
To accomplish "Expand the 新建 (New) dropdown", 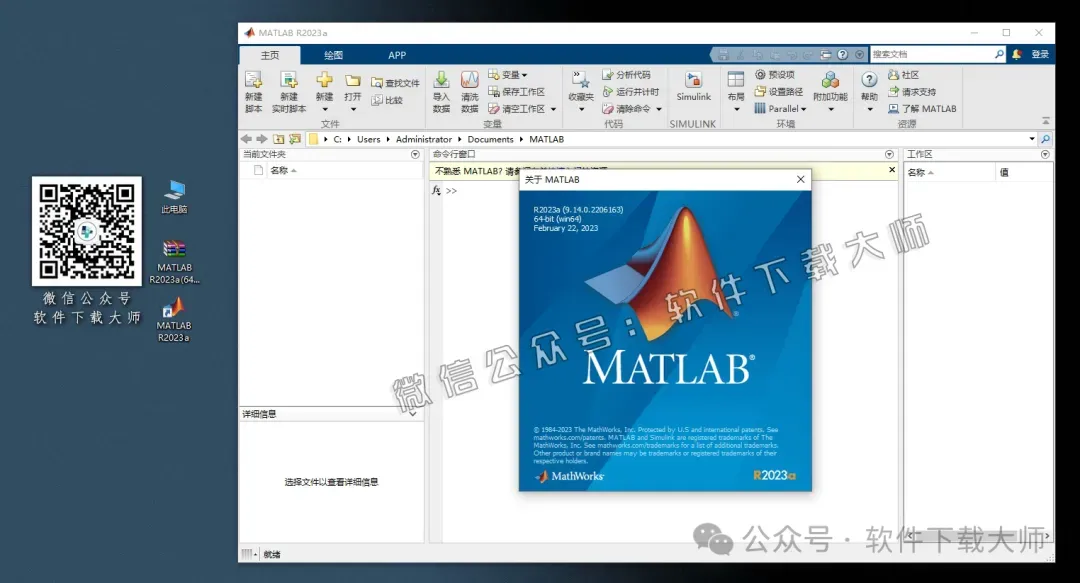I will click(324, 109).
